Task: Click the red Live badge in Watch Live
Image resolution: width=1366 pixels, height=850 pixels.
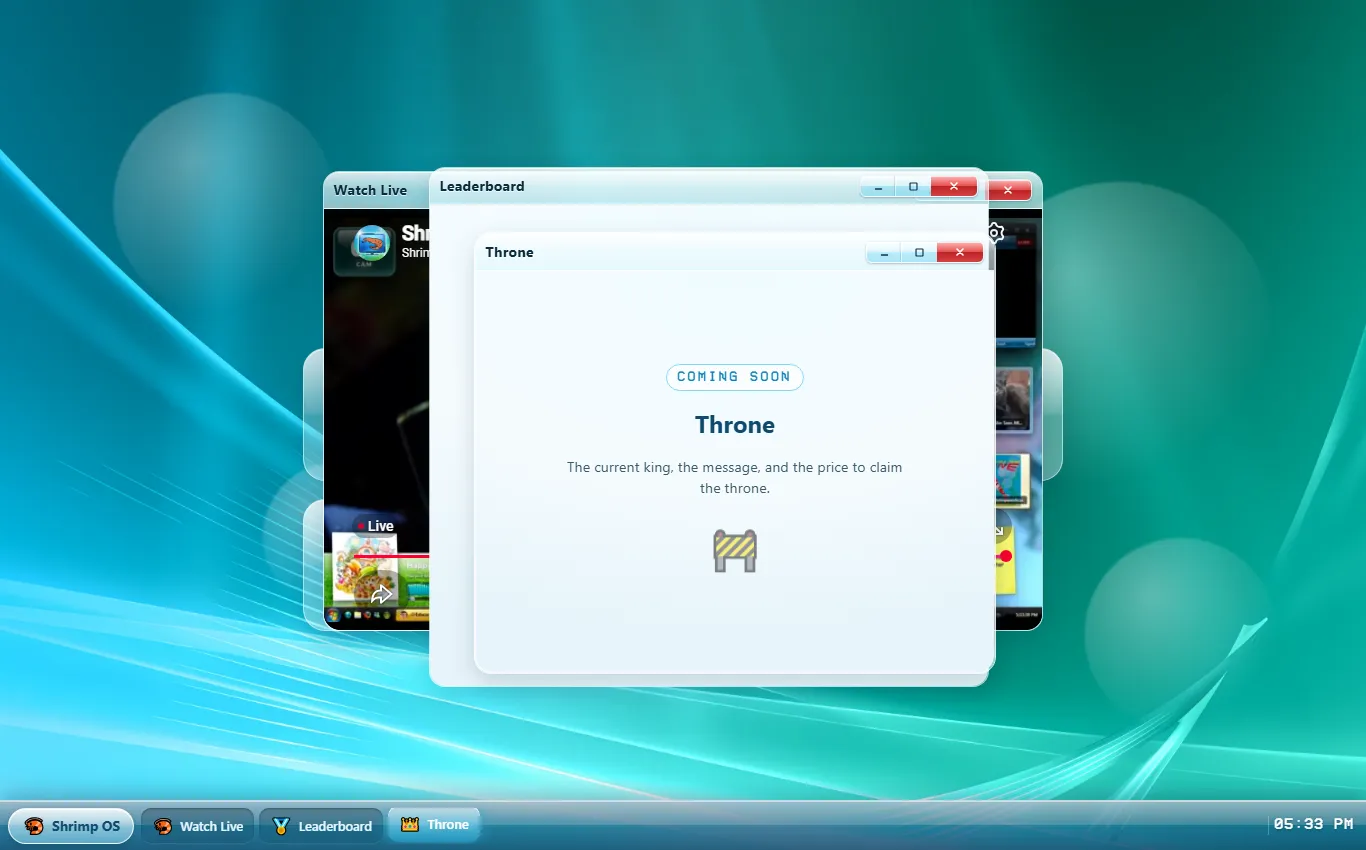Action: coord(375,526)
